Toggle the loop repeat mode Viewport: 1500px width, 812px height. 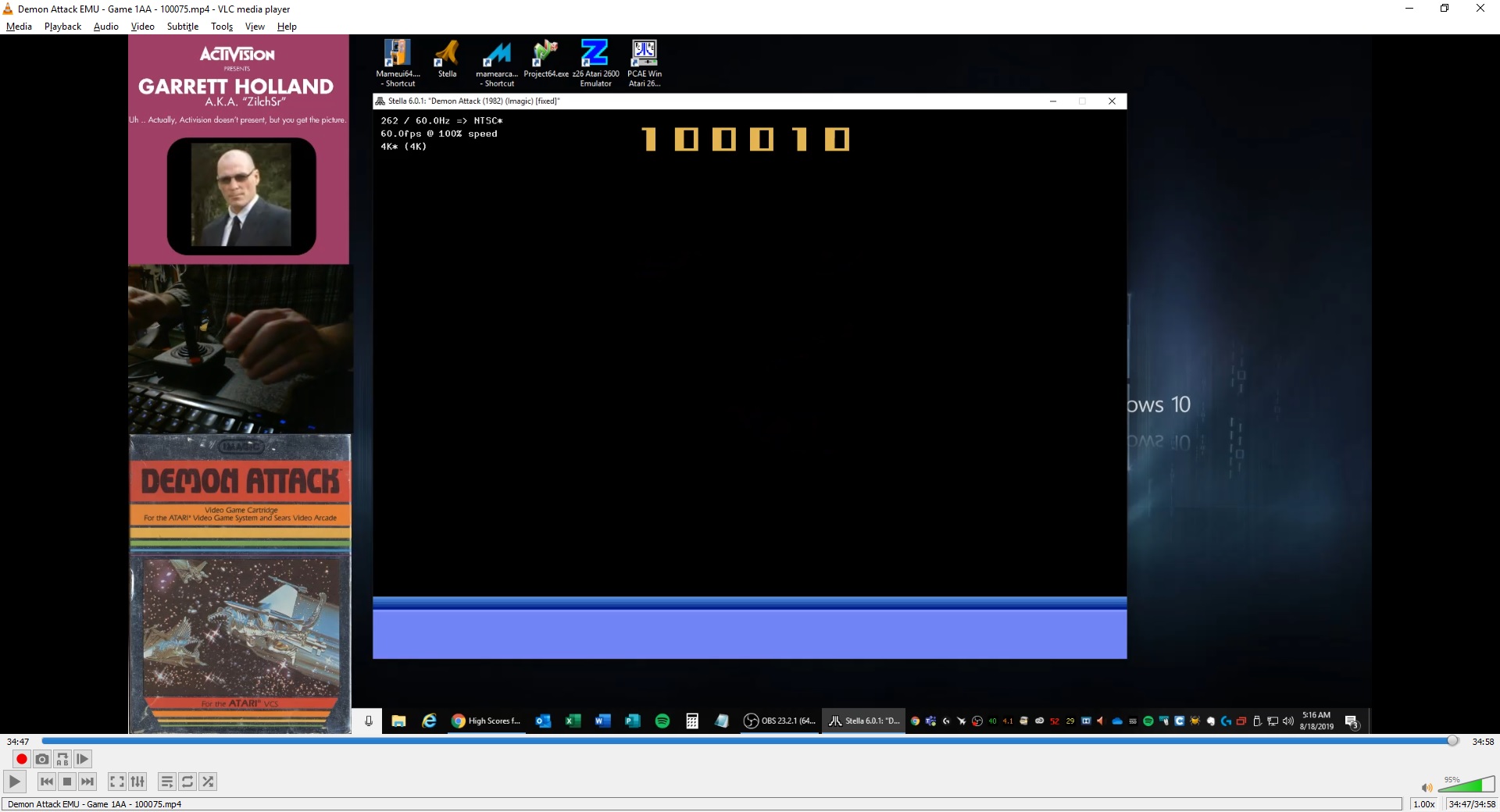187,782
